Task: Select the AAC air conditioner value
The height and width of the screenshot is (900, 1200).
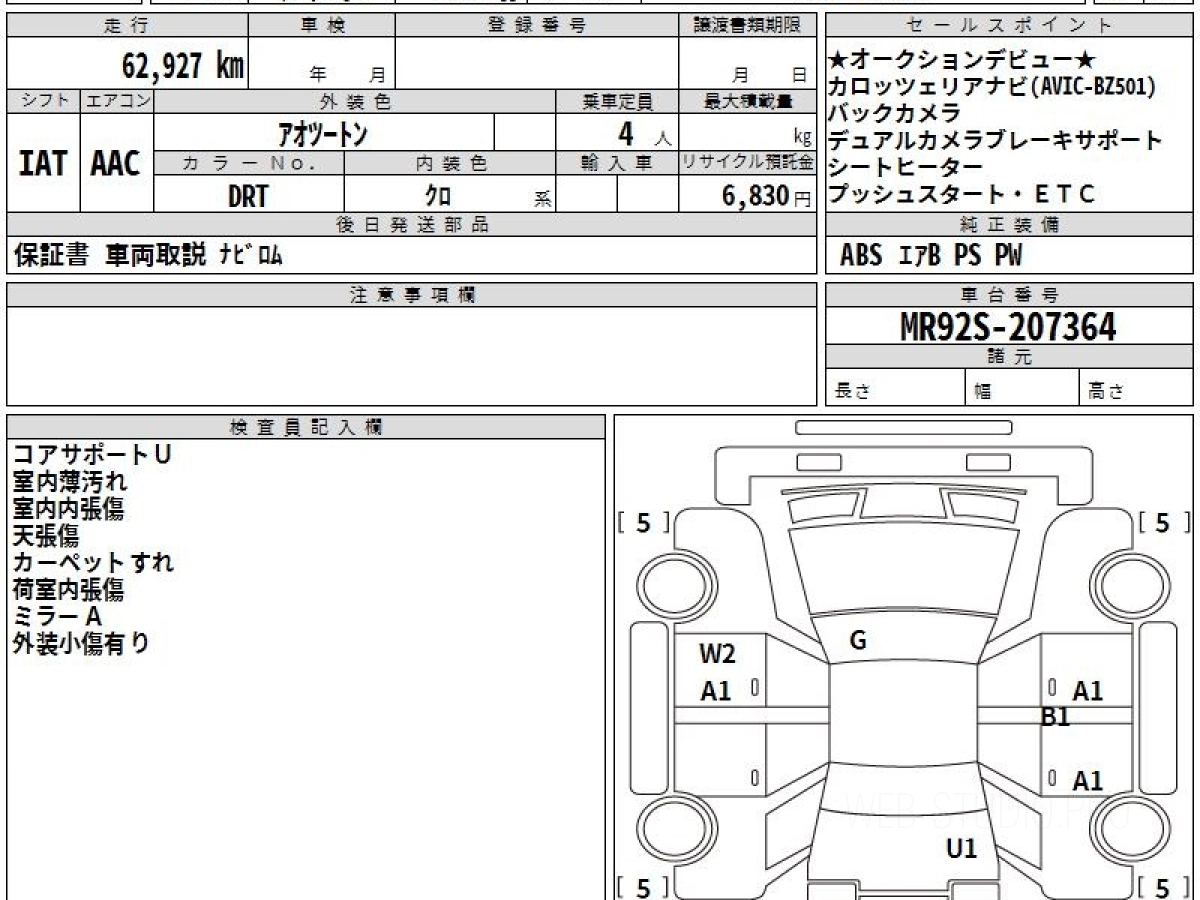Action: click(116, 163)
